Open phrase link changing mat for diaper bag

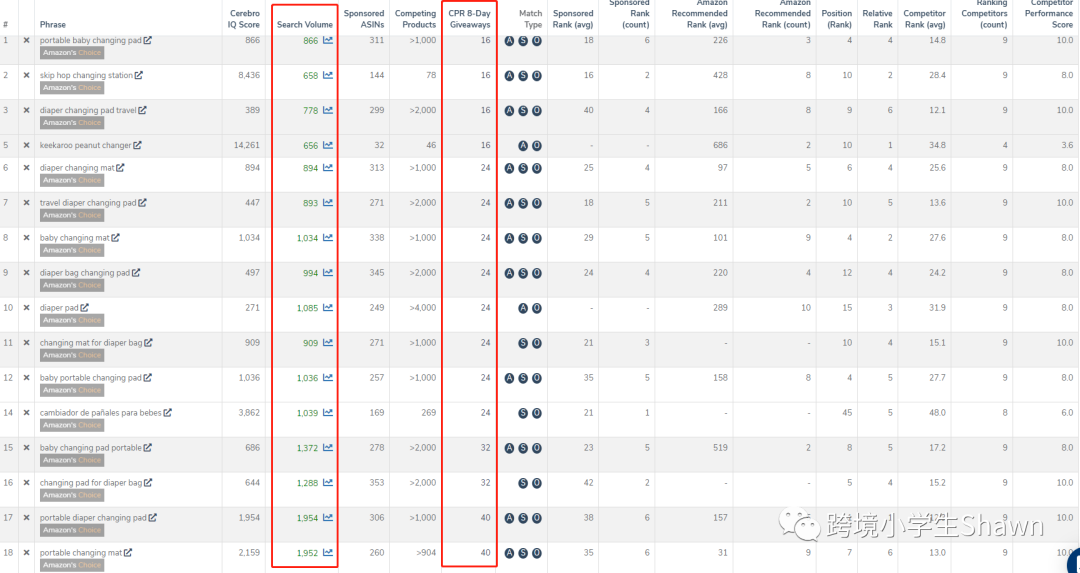tap(91, 343)
